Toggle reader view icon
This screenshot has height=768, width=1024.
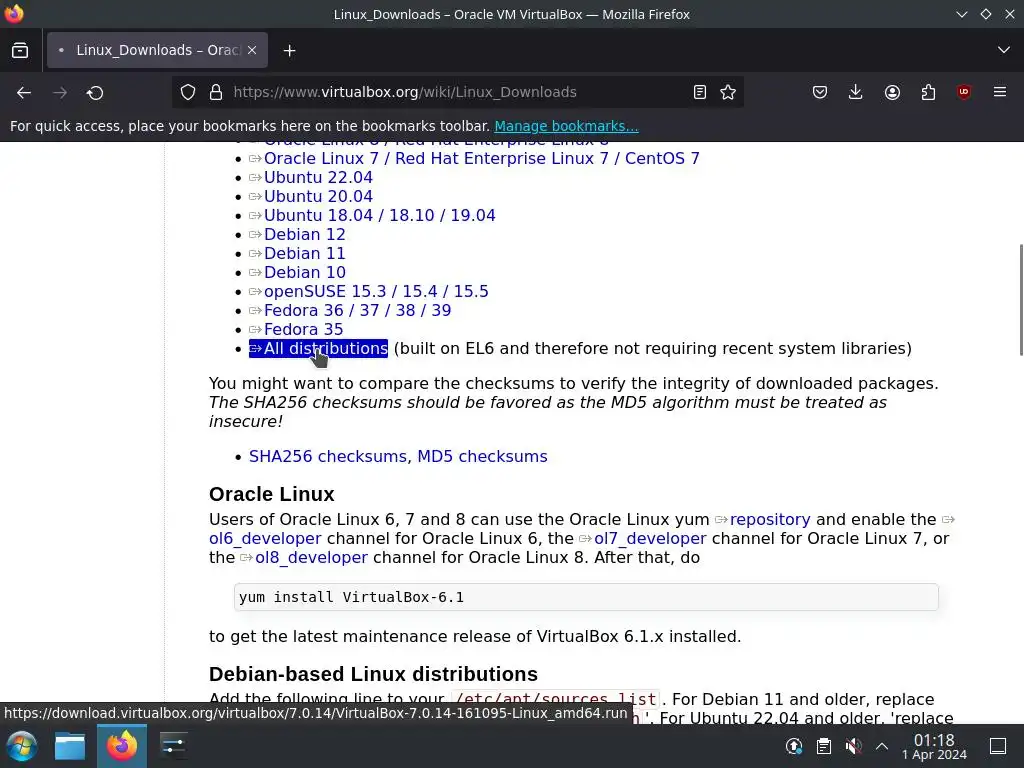(x=699, y=92)
